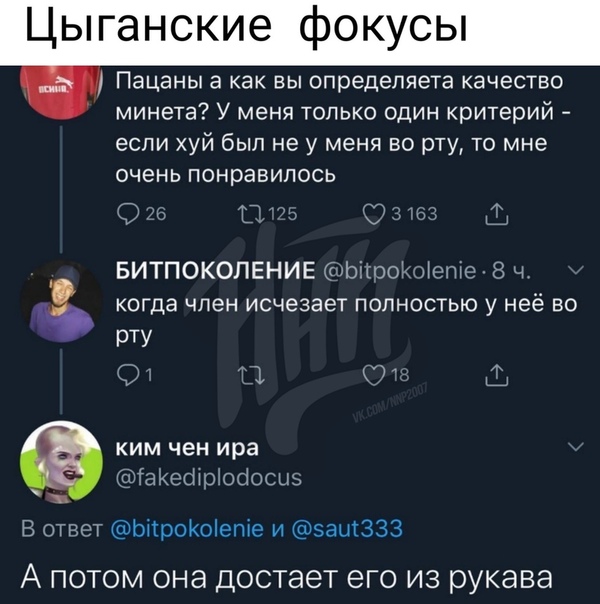The image size is (600, 604).
Task: Like the tweet with 3 163 likes
Action: coord(401,214)
